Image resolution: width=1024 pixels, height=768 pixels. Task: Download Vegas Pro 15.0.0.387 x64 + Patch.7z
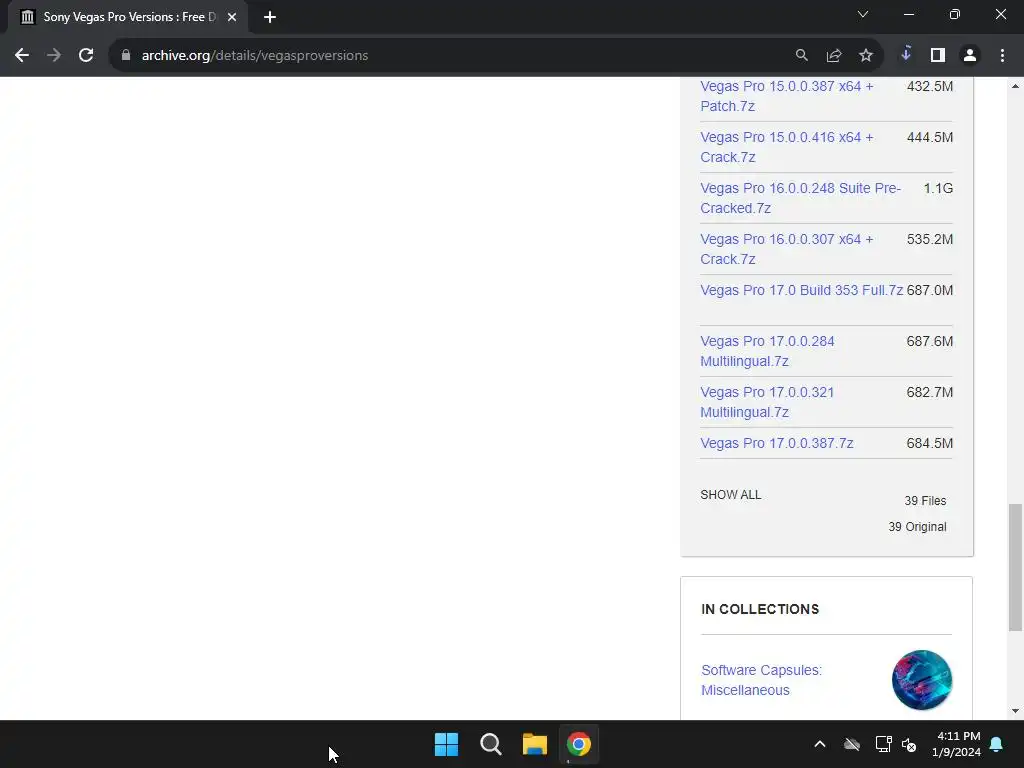click(786, 96)
